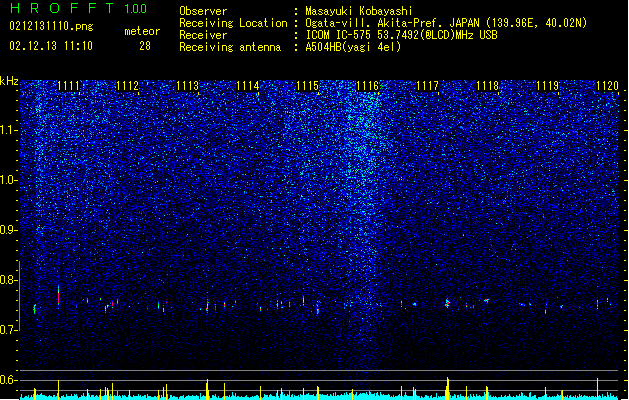Select receiver ICOM IC-575 53.7492 MHz text
The width and height of the screenshot is (629, 400).
[x=401, y=35]
